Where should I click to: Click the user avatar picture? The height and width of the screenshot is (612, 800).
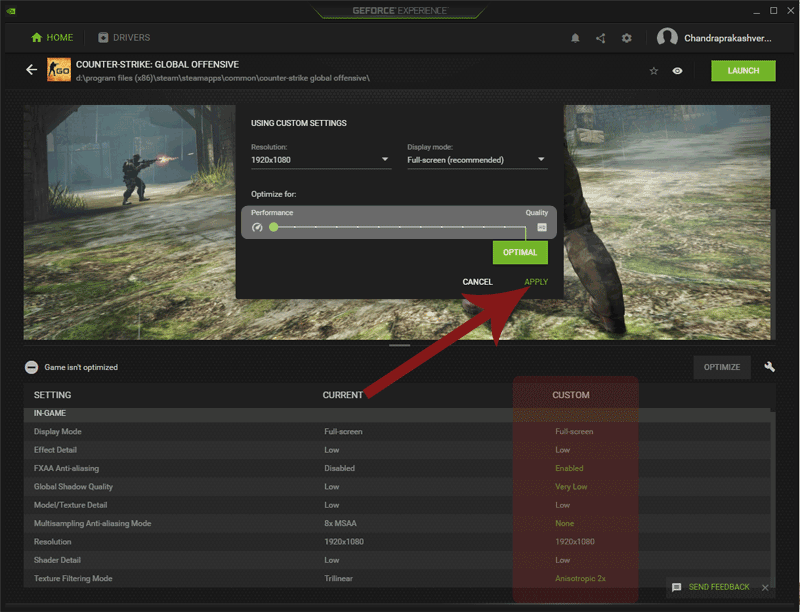pyautogui.click(x=667, y=38)
